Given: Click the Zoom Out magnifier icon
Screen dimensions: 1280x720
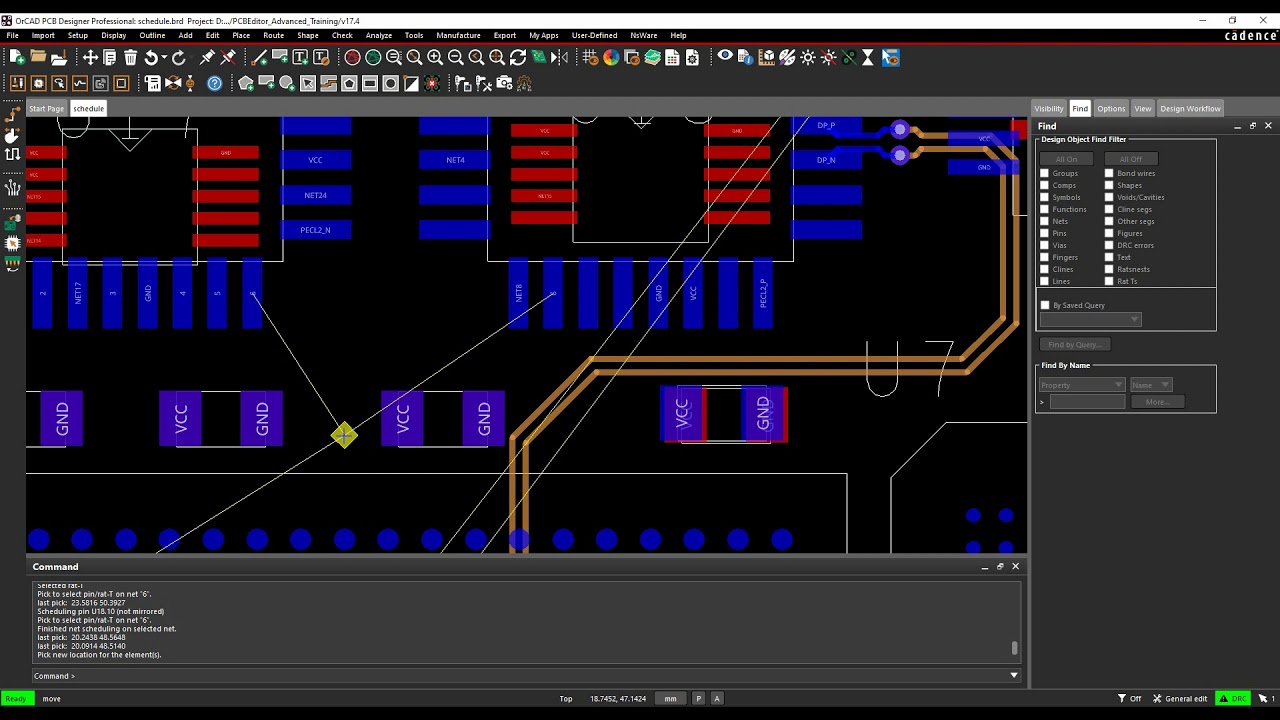Looking at the screenshot, I should [x=455, y=57].
